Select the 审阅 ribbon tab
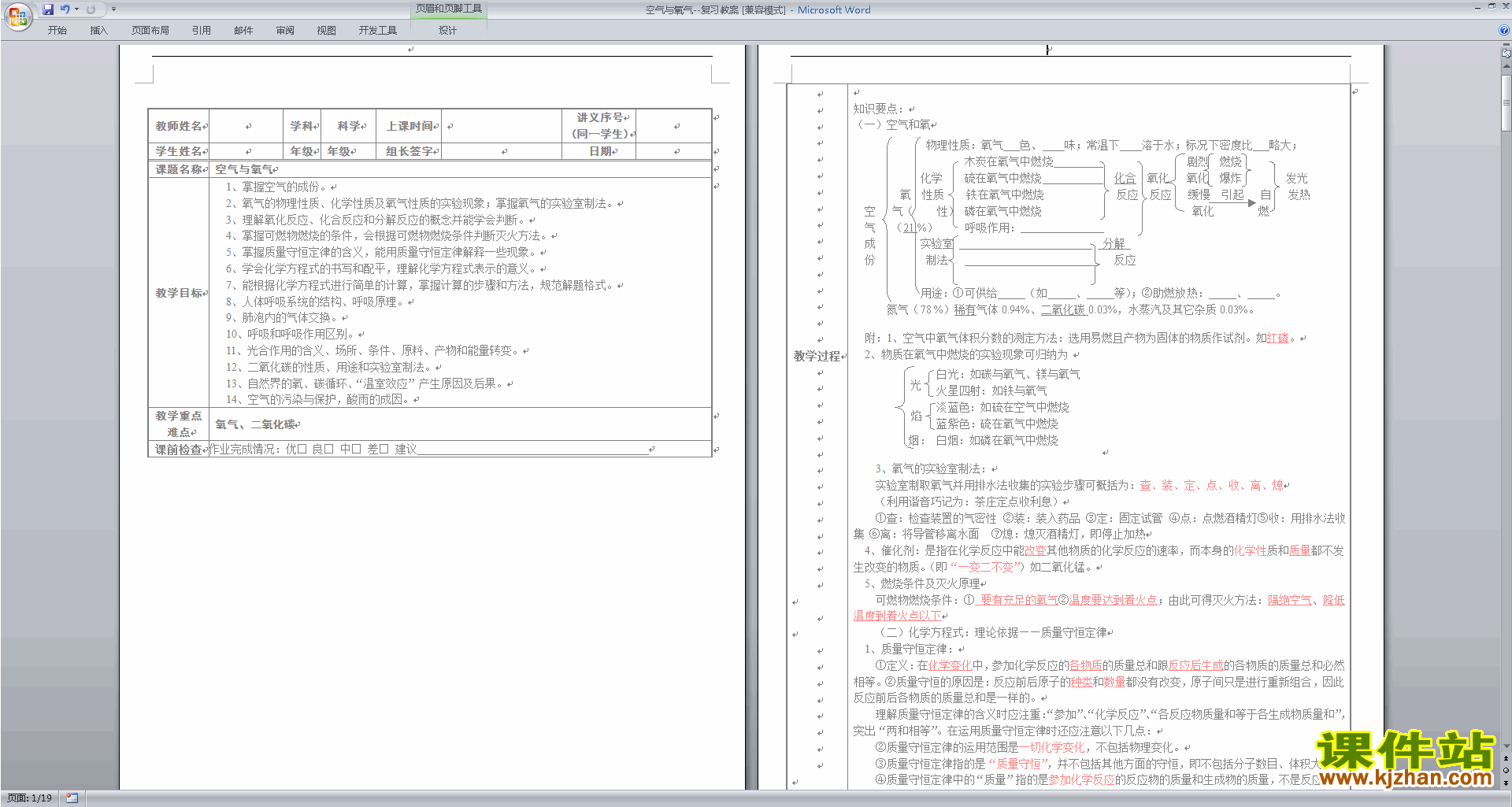 (x=285, y=31)
